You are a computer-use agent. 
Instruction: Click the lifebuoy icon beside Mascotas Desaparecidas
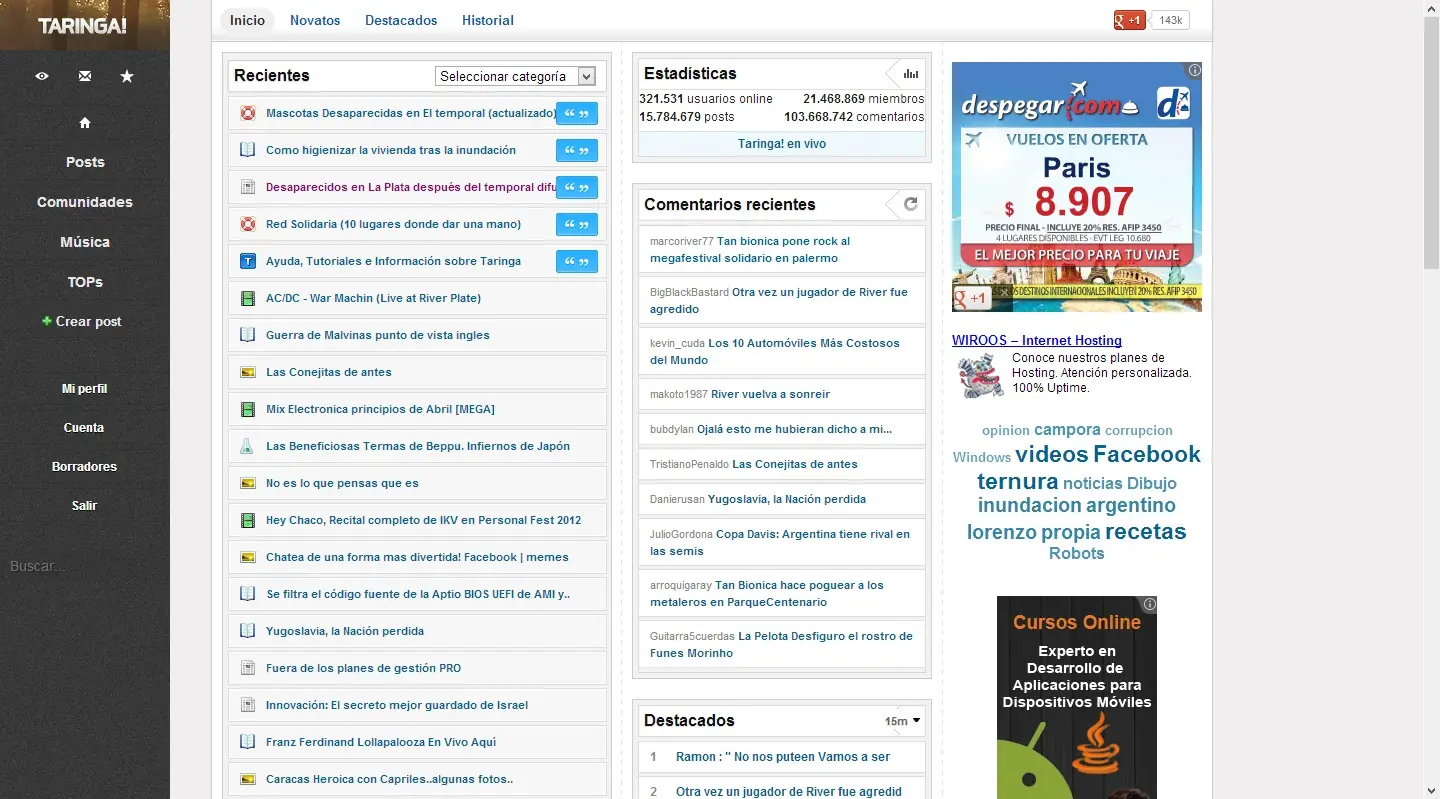click(248, 113)
